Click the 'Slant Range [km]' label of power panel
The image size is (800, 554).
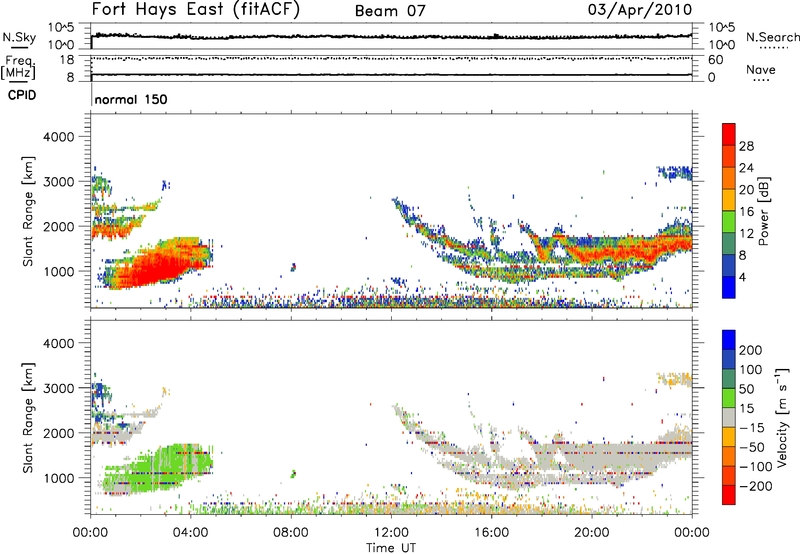pyautogui.click(x=28, y=211)
